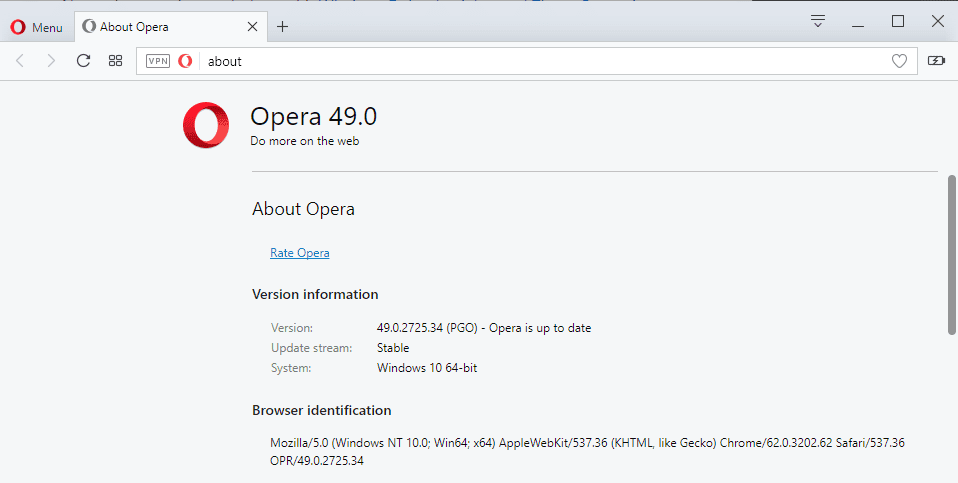This screenshot has height=483, width=958.
Task: Open a new tab with plus button
Action: click(x=282, y=27)
